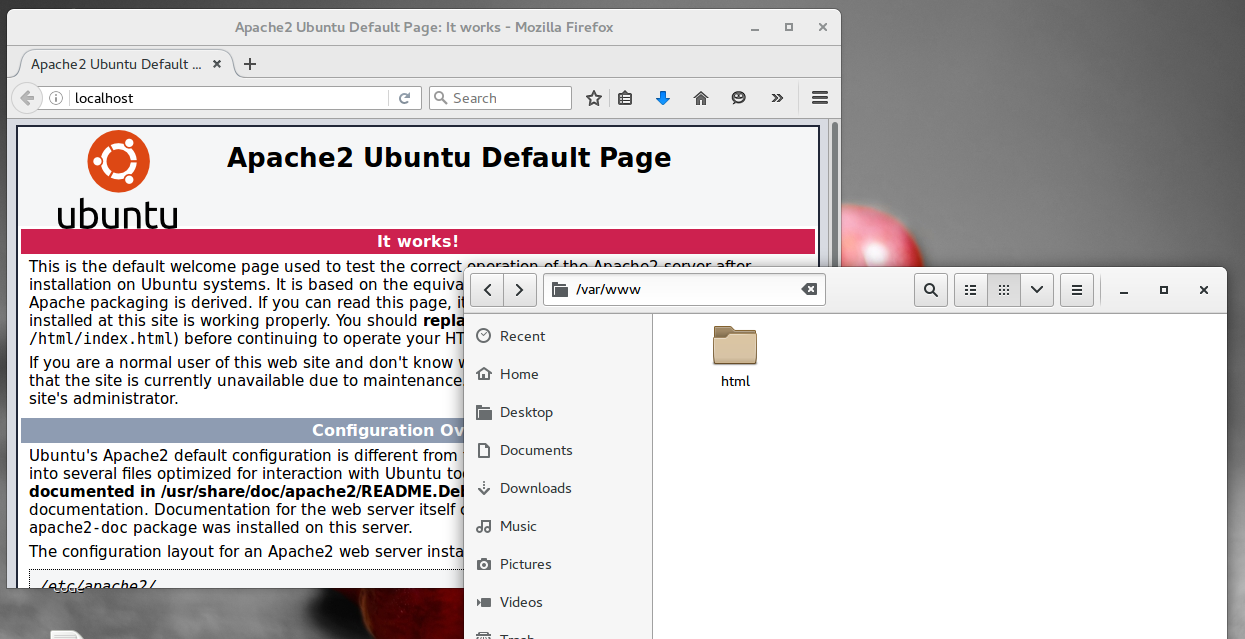Open the smiley chat icon in Firefox toolbar
Screen dimensions: 1245x639
pos(739,98)
